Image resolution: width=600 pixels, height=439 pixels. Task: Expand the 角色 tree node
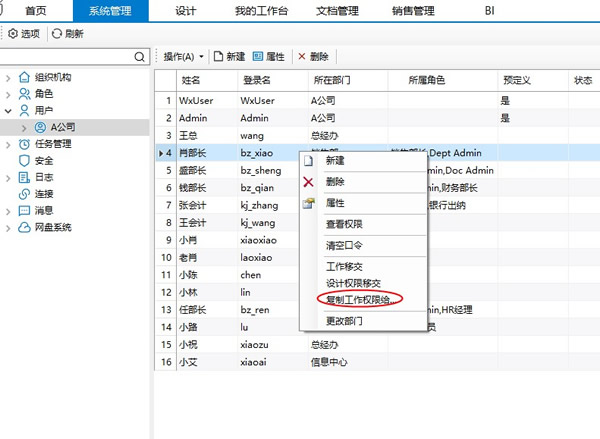[x=8, y=94]
